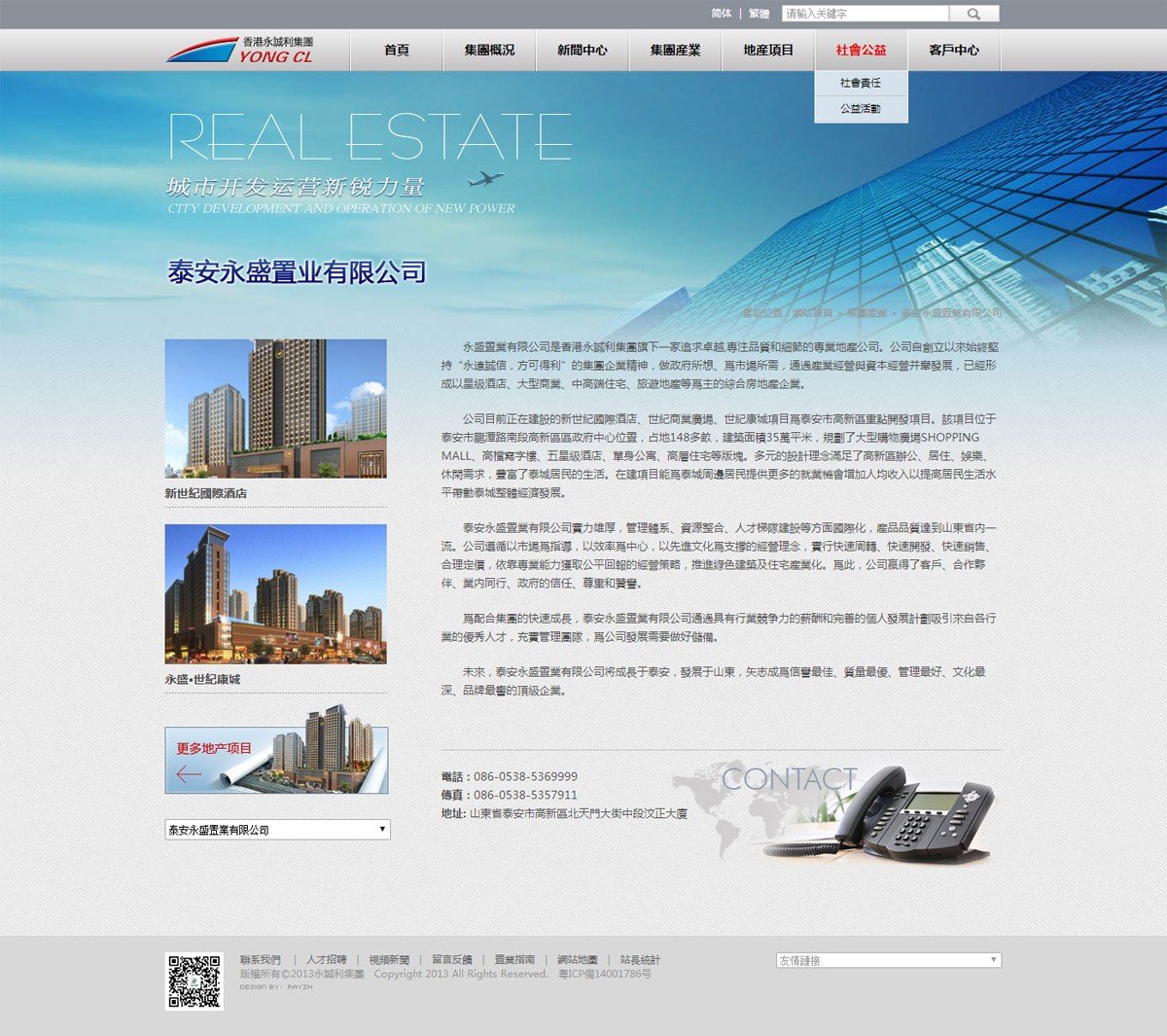This screenshot has width=1167, height=1036.
Task: Open the 社會公益 menu item
Action: pos(861,50)
